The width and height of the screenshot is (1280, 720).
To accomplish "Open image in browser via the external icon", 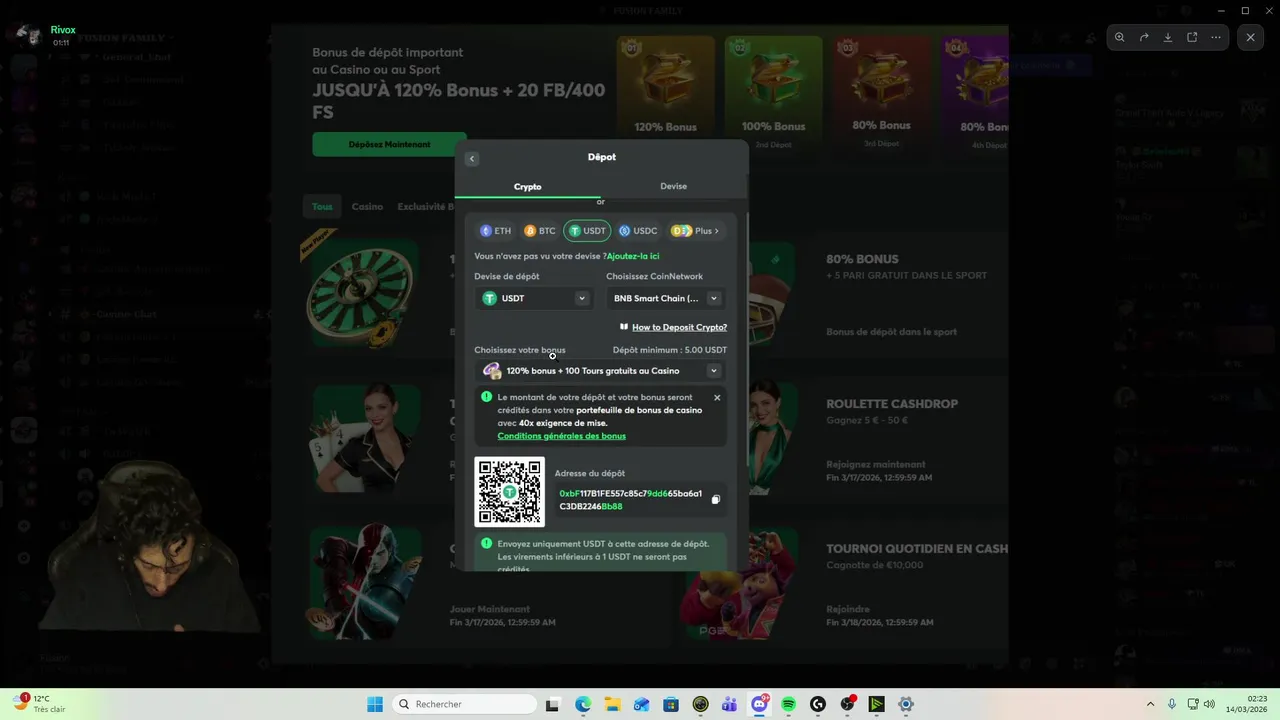I will click(x=1192, y=37).
